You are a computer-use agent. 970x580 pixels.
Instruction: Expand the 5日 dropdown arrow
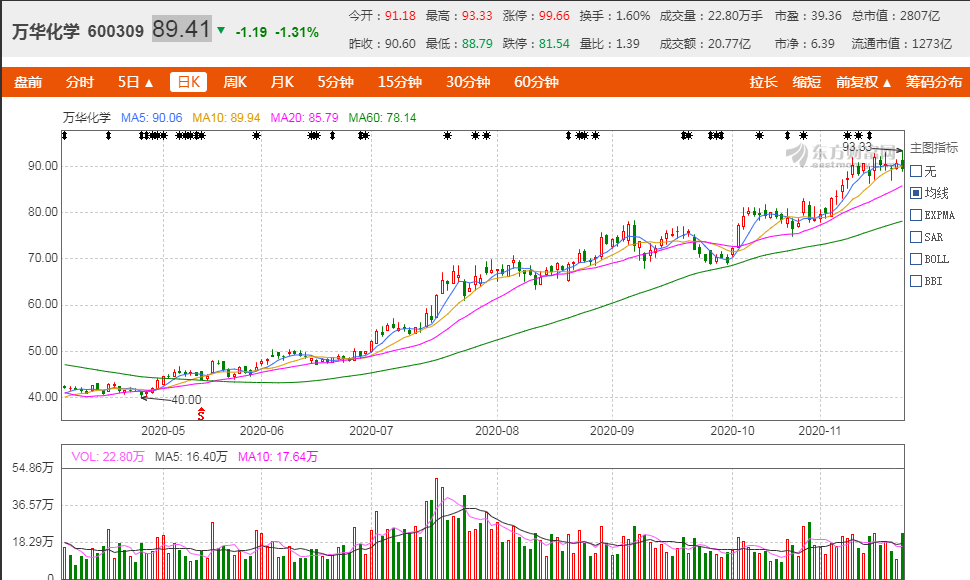tap(149, 83)
